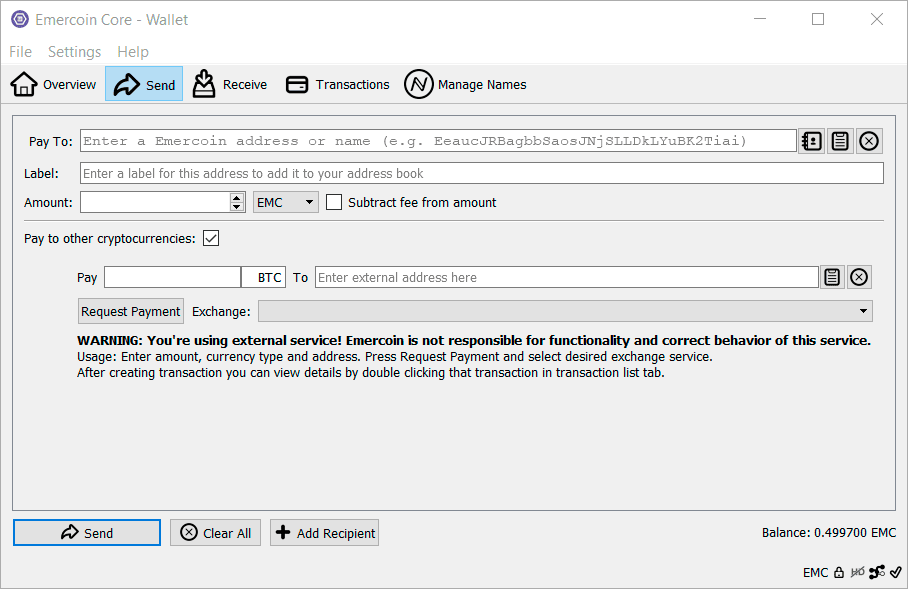
Task: Focus the Label input field
Action: (x=482, y=173)
